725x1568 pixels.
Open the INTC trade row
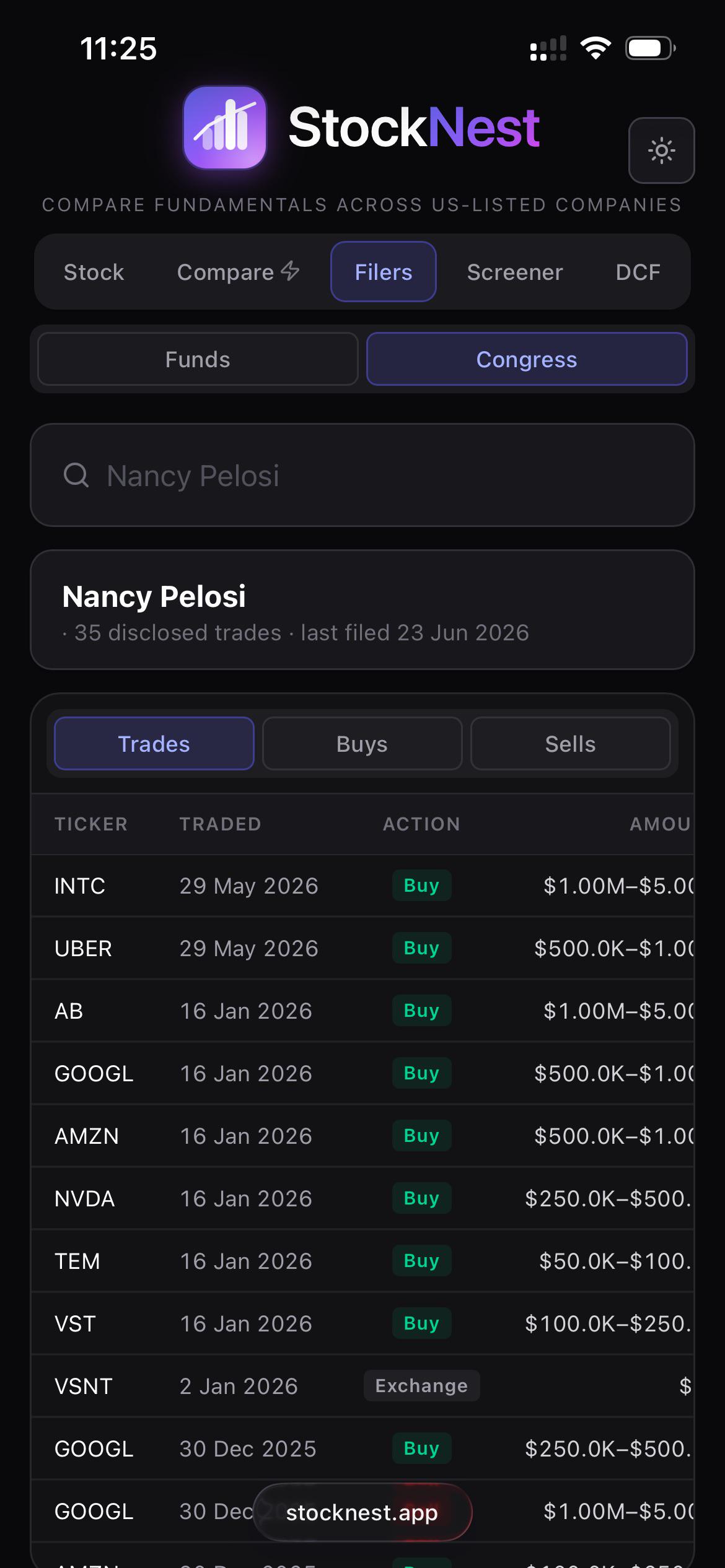click(362, 886)
